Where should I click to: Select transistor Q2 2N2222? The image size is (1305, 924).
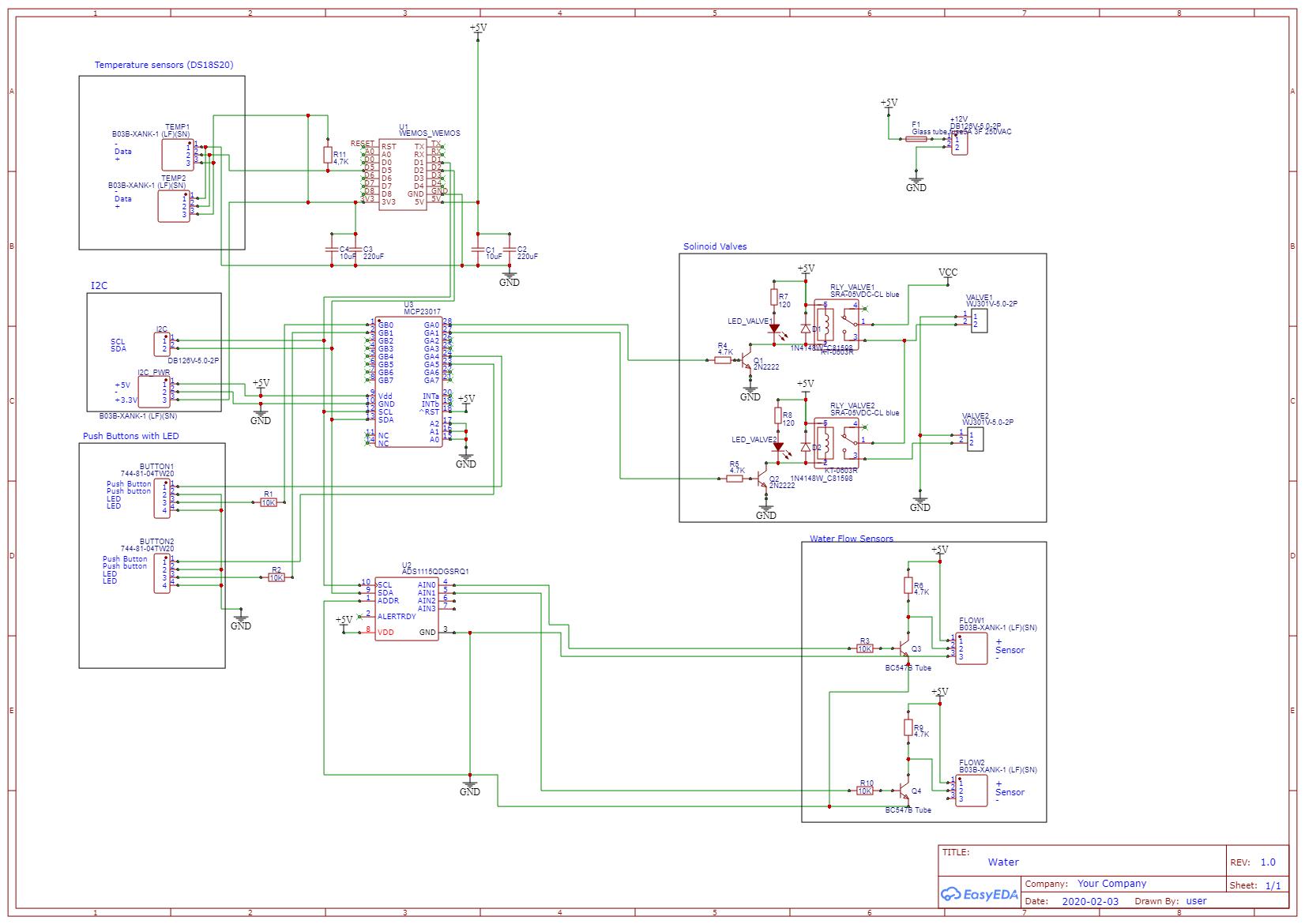click(x=761, y=479)
